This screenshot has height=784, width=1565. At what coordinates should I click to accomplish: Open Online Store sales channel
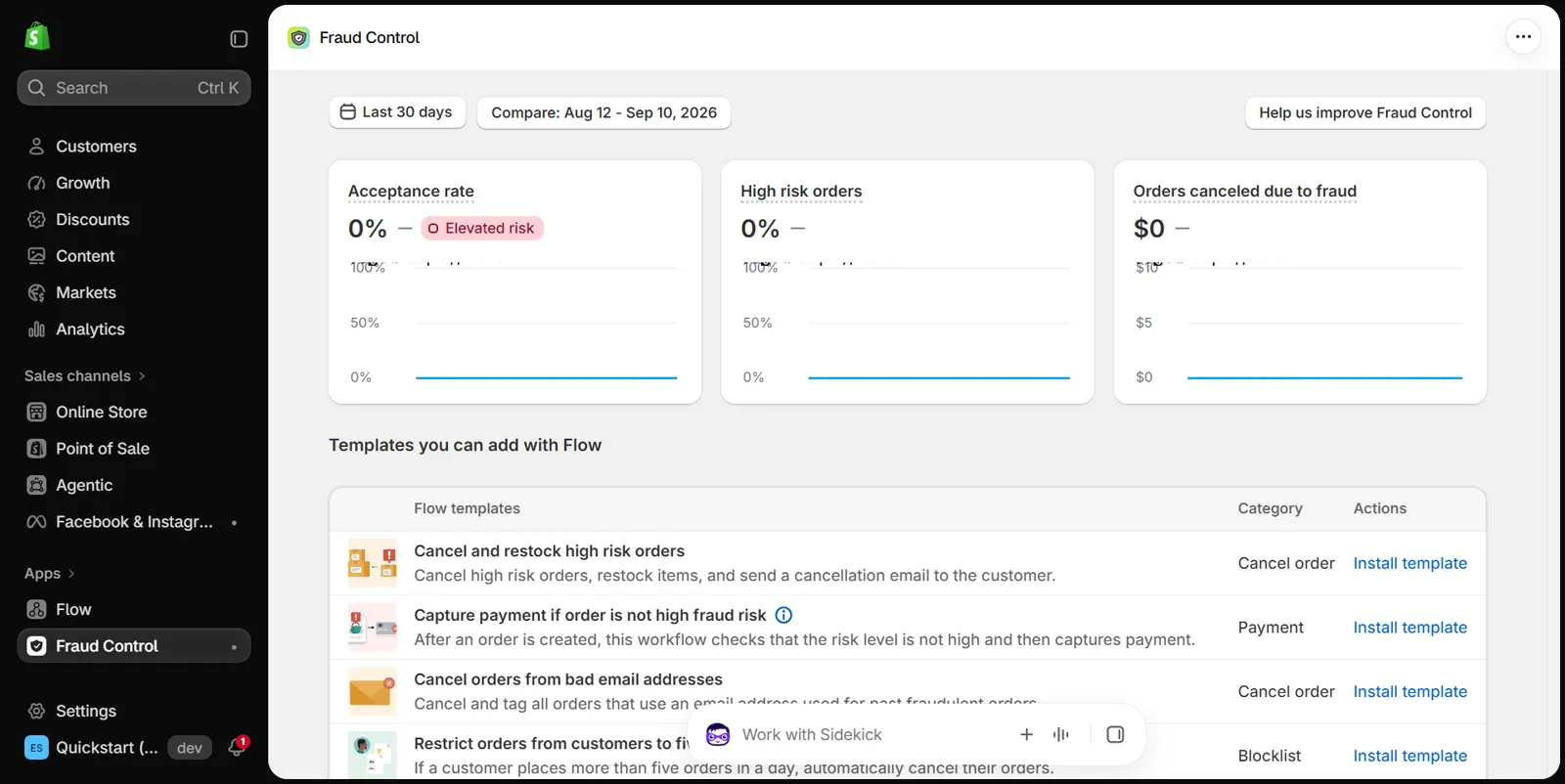pos(134,413)
